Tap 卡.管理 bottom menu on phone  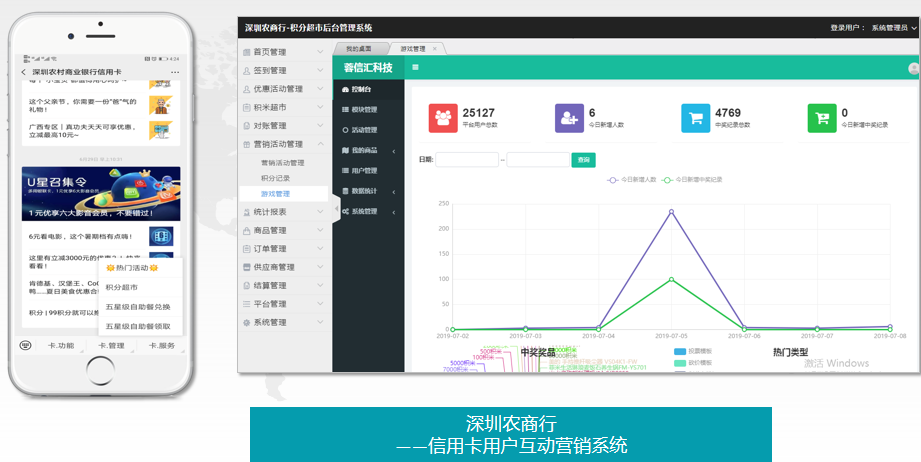click(x=112, y=345)
